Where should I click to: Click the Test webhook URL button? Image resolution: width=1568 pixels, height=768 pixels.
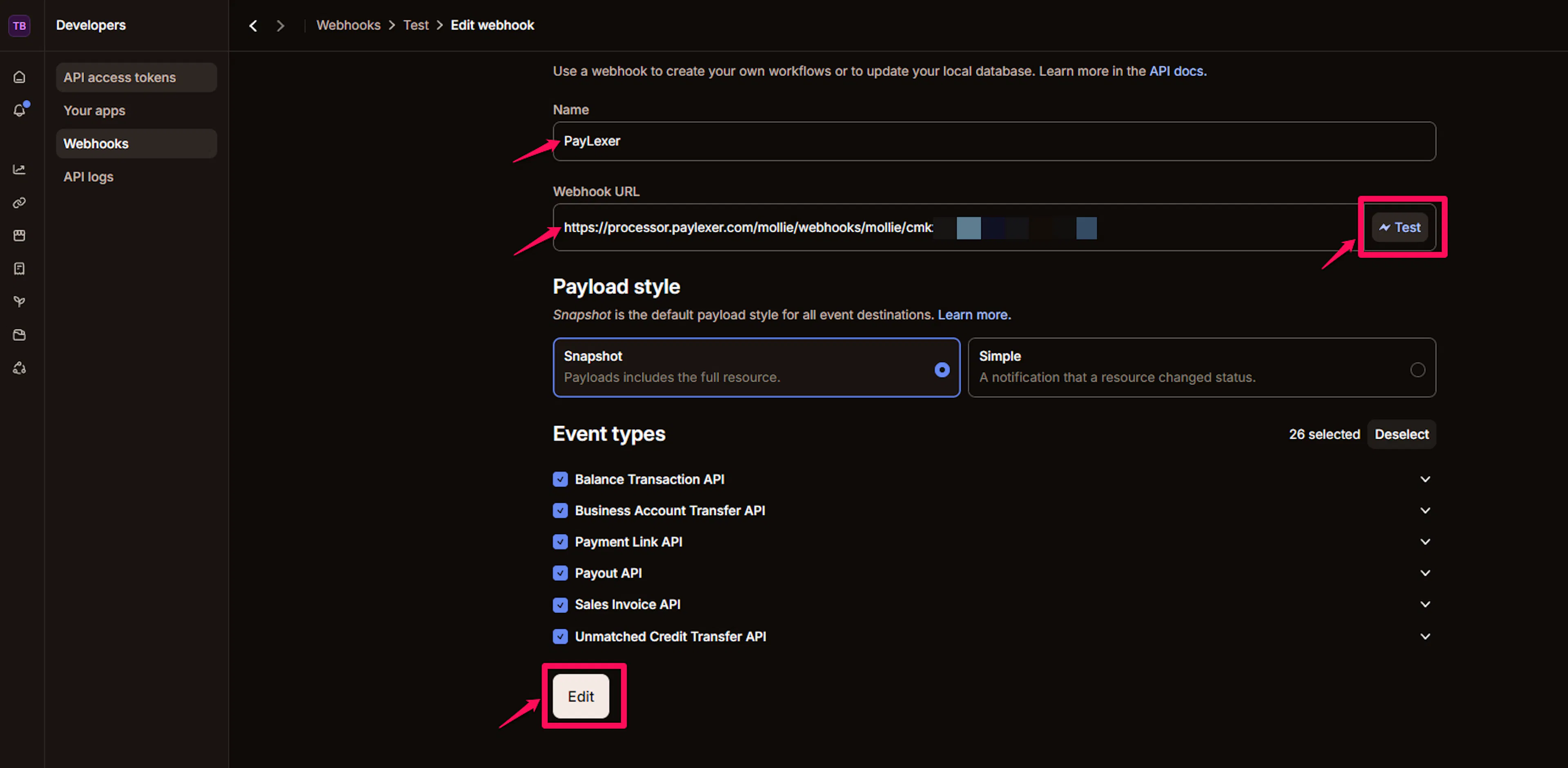pos(1399,227)
